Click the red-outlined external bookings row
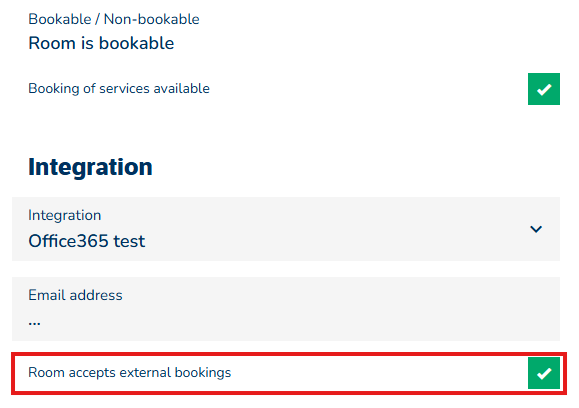This screenshot has width=579, height=408. [289, 373]
